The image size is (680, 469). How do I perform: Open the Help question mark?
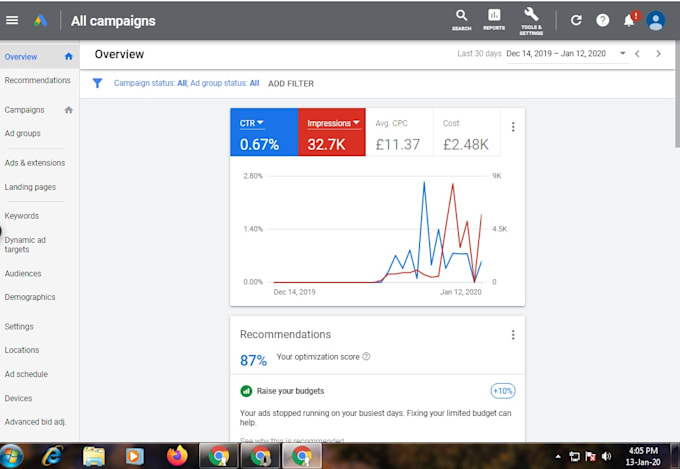click(x=602, y=20)
